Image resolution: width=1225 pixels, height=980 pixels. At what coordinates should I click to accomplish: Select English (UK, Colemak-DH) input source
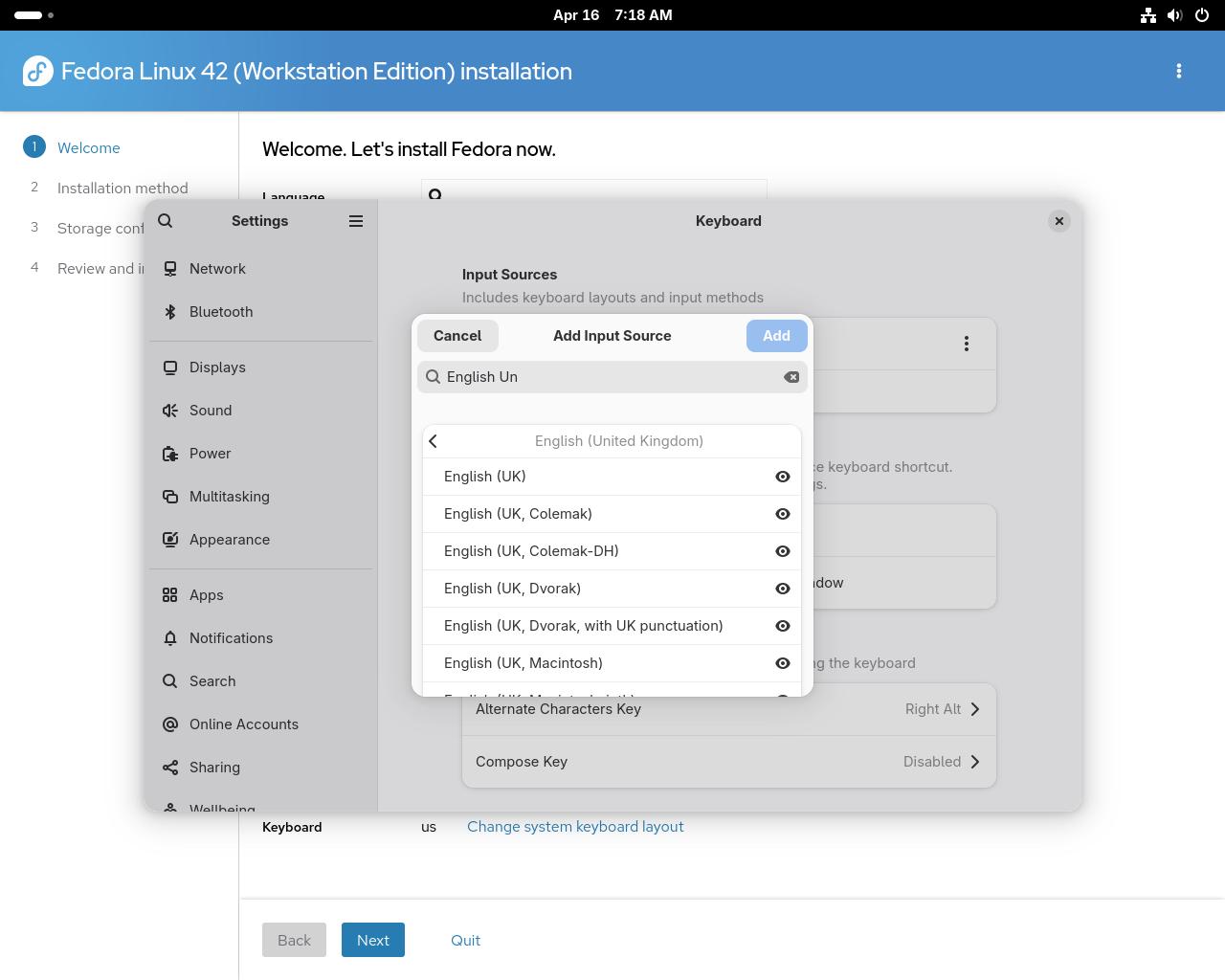[x=612, y=551]
